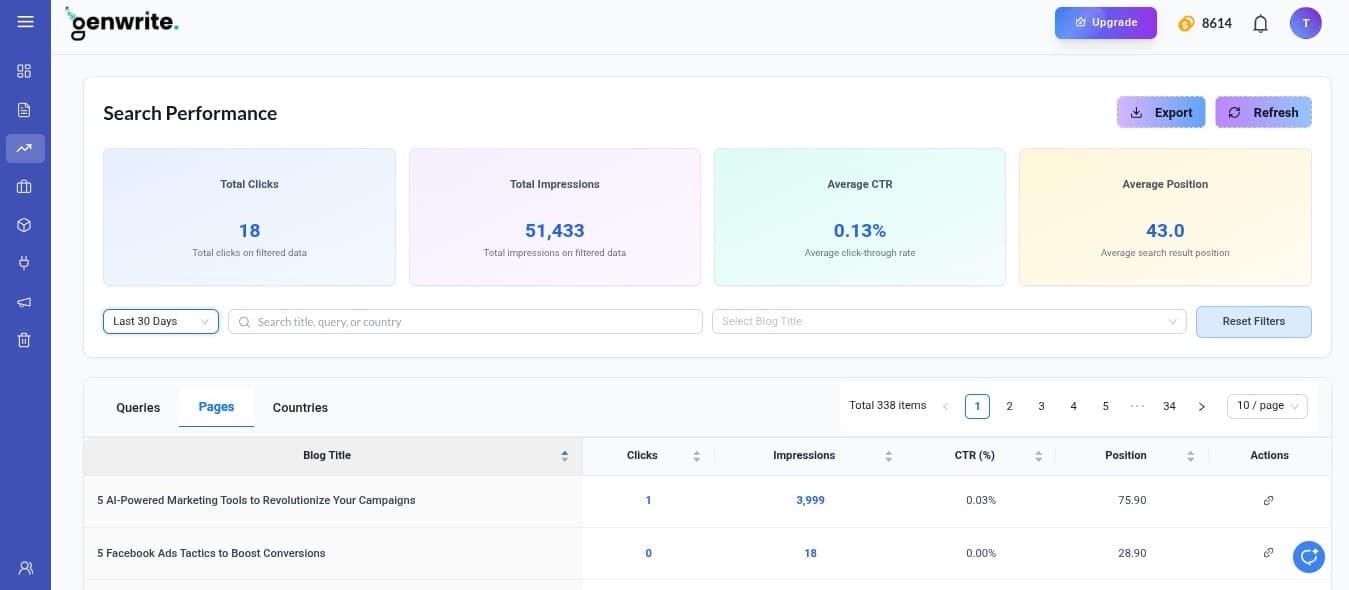Image resolution: width=1349 pixels, height=590 pixels.
Task: Go to page 2
Action: [1010, 406]
